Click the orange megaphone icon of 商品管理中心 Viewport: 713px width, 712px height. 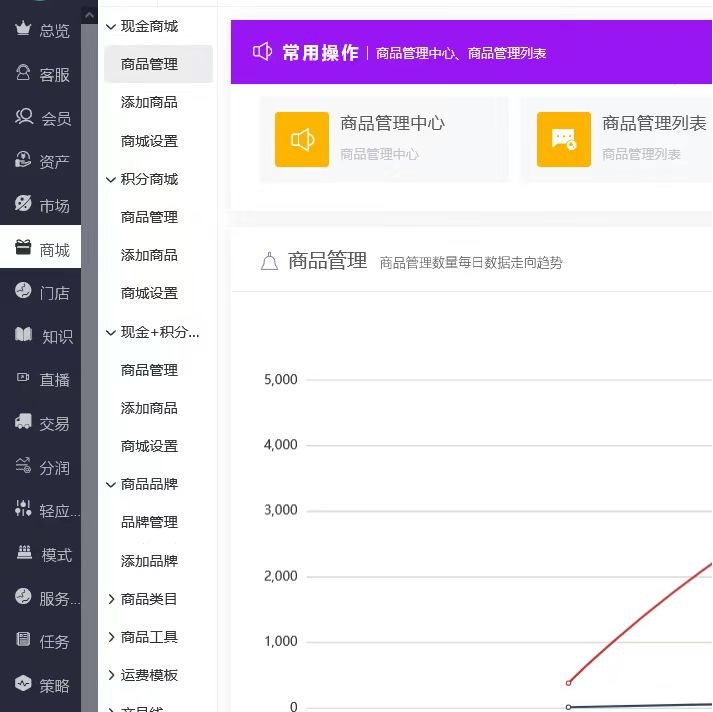302,140
